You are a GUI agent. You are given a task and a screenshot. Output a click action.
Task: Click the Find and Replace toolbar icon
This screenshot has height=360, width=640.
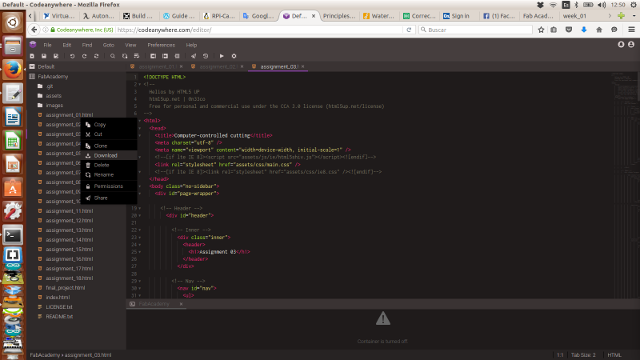click(x=124, y=56)
